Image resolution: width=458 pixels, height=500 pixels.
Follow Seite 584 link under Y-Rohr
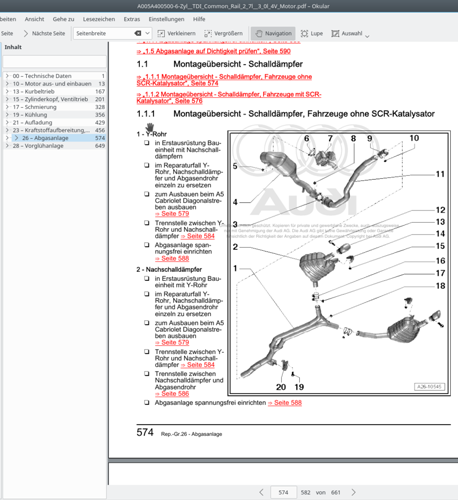198,236
